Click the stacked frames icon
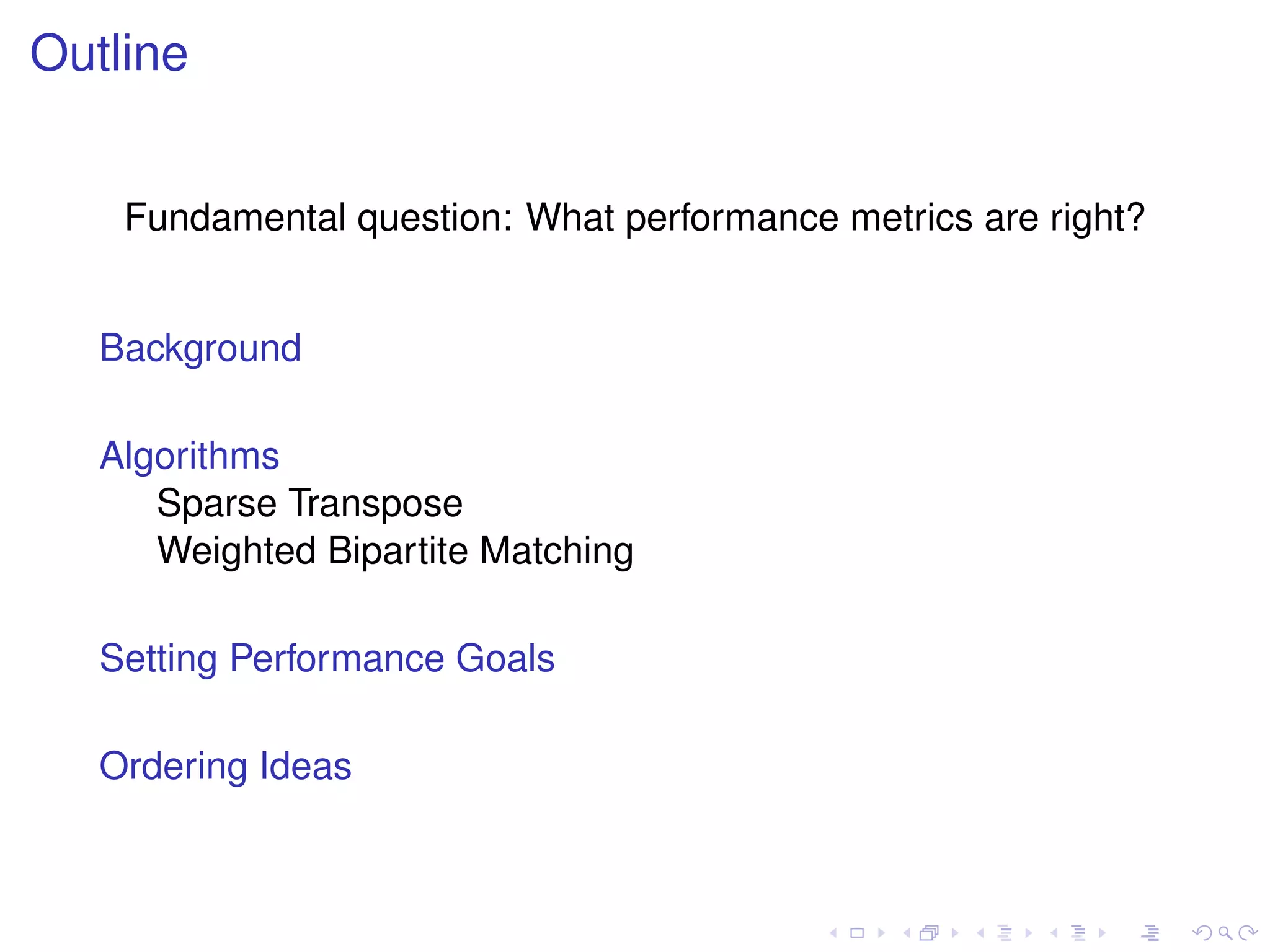The height and width of the screenshot is (952, 1270). (x=930, y=933)
